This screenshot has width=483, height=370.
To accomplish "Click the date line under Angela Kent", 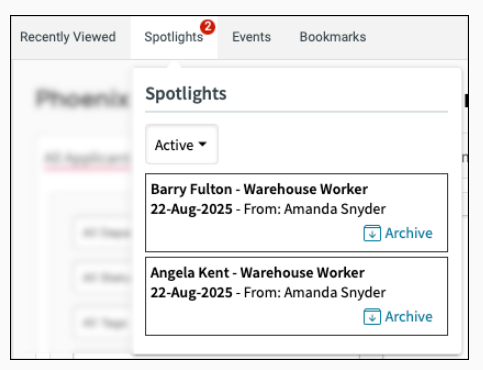I will pos(268,293).
